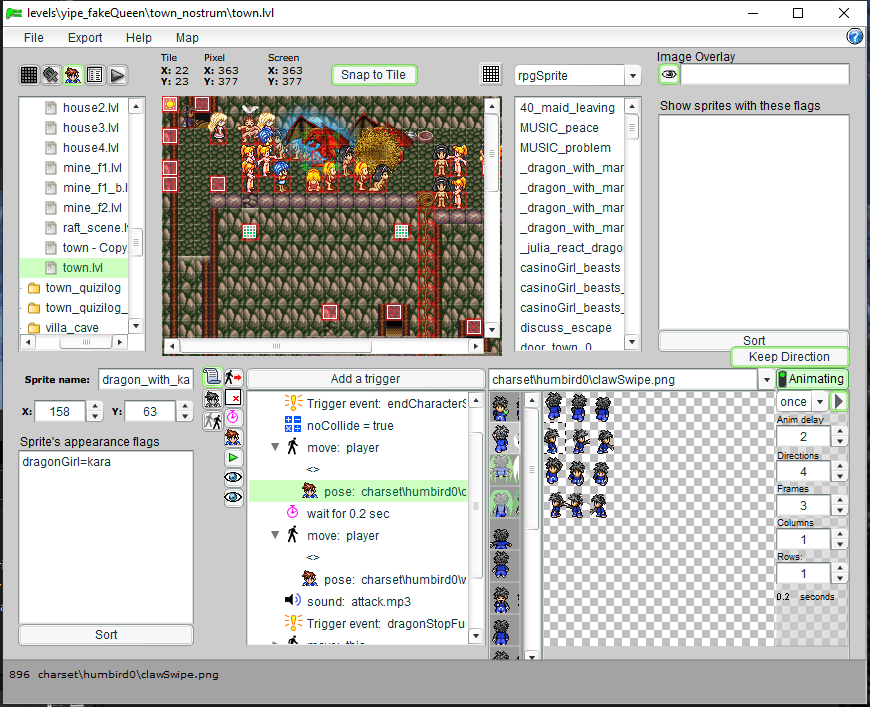The image size is (870, 707).
Task: Click the blue help icon at top right
Action: point(855,37)
